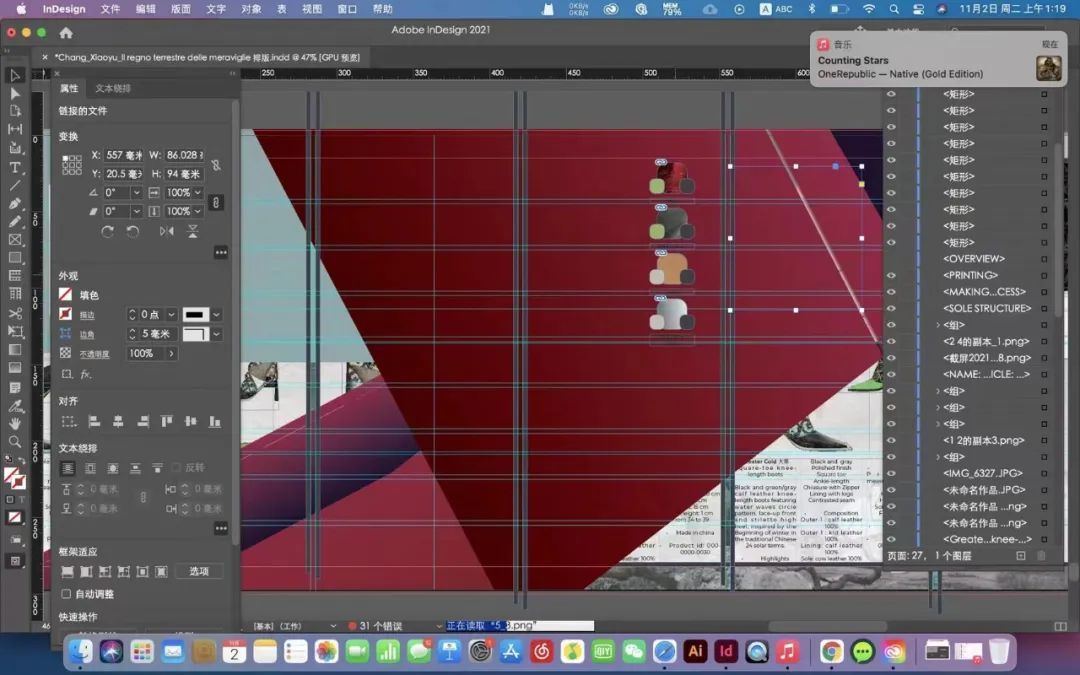Click the 选项 button in 框架适应
Image resolution: width=1080 pixels, height=675 pixels.
pos(199,572)
